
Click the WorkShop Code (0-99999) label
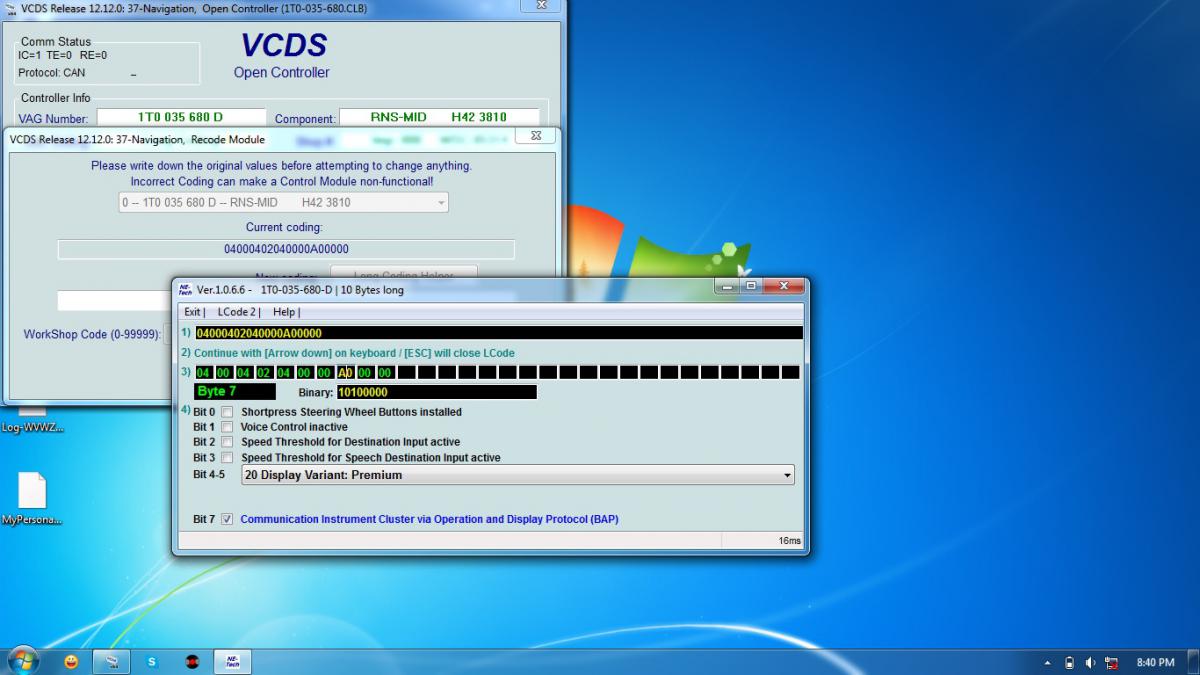92,334
